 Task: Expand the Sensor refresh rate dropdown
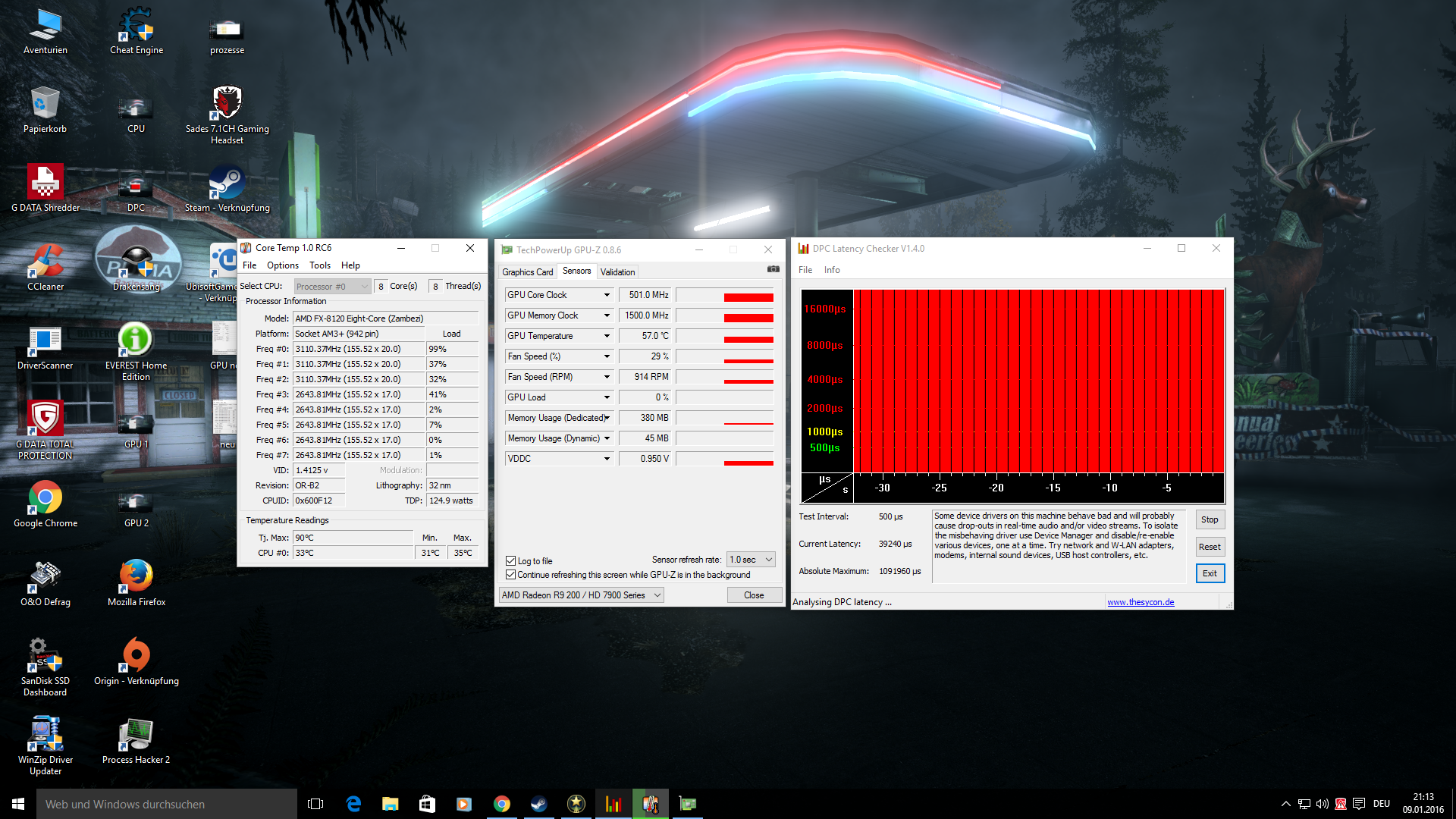pos(768,560)
